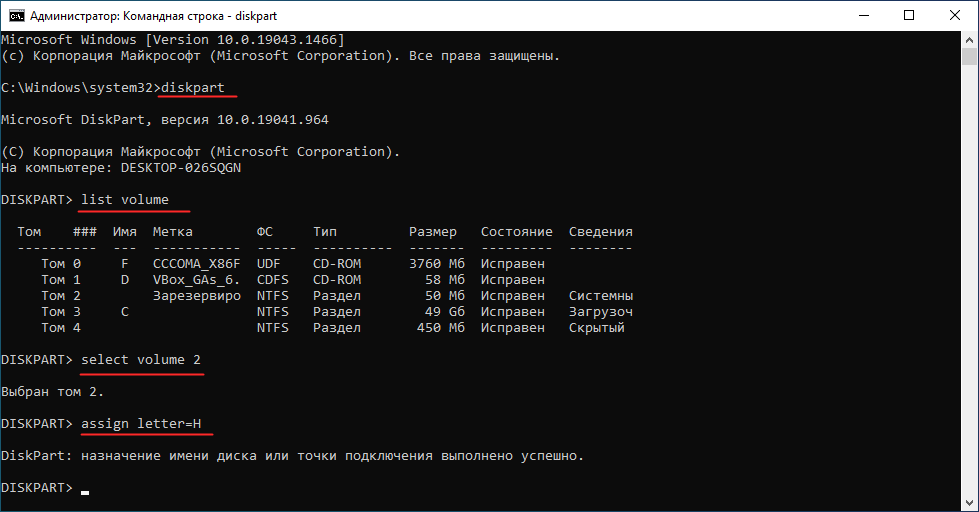The width and height of the screenshot is (979, 512).
Task: Click the 'Имя' column header
Action: tap(125, 232)
